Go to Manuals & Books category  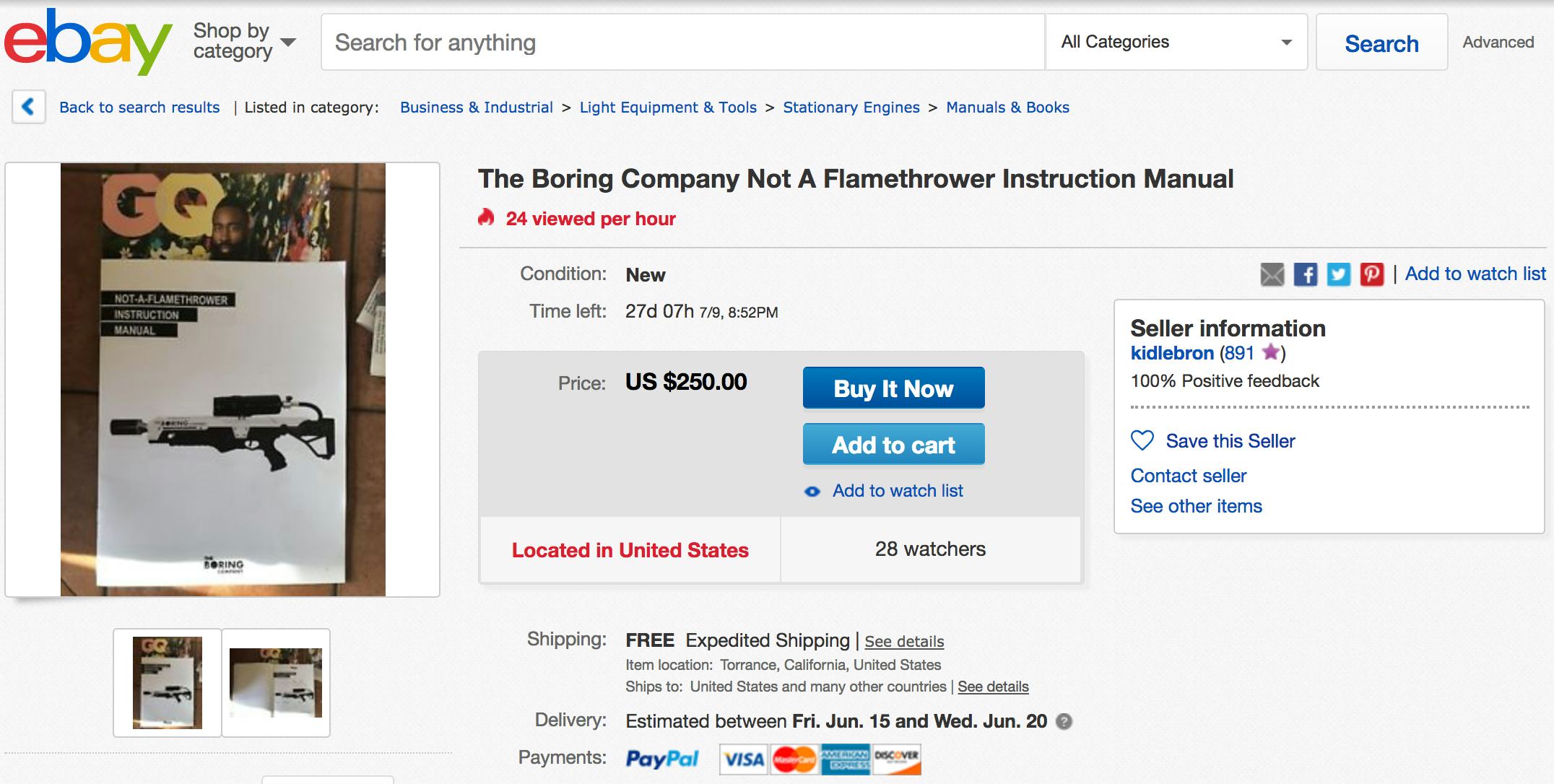(1007, 108)
